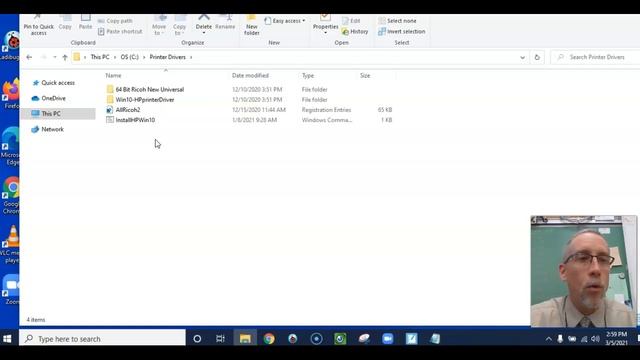Click Copy path in the Clipboard group
This screenshot has width=640, height=360.
[115, 21]
